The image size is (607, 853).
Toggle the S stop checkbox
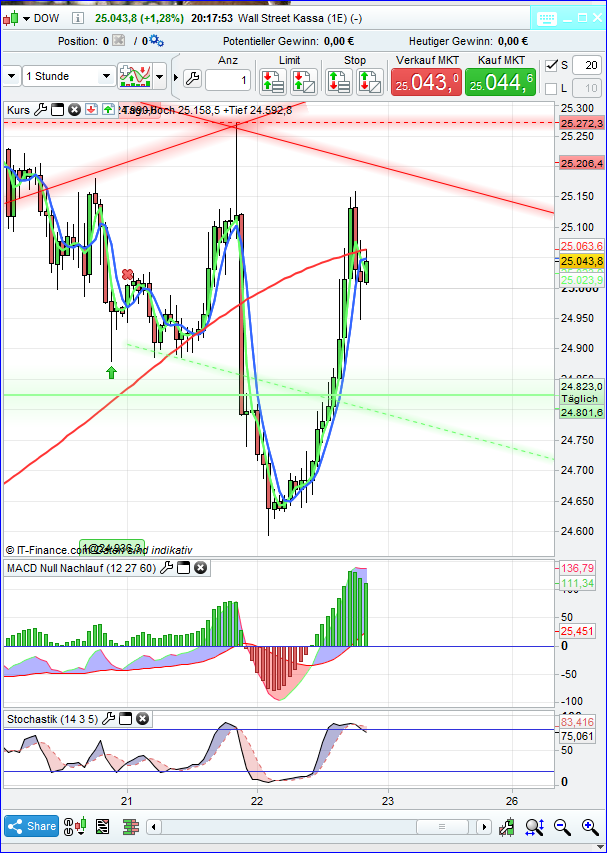(x=552, y=65)
